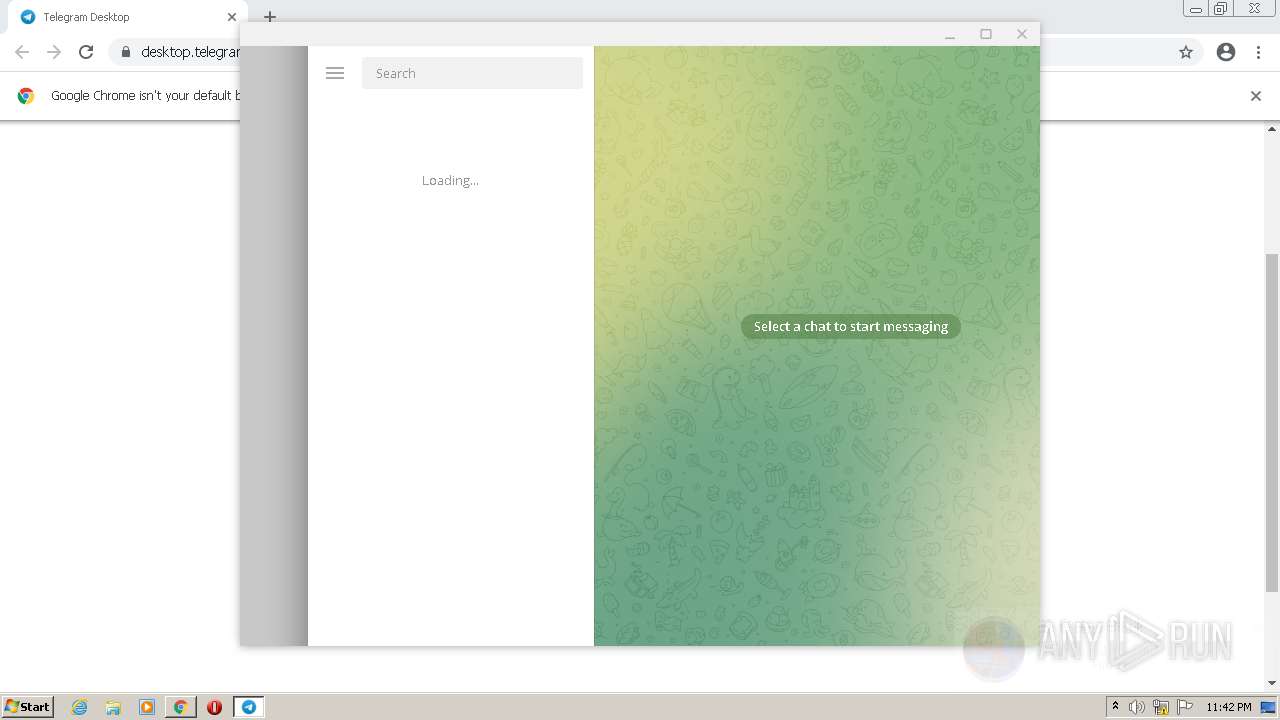Launch Internet Explorer from taskbar
Image resolution: width=1280 pixels, height=720 pixels.
(x=80, y=707)
